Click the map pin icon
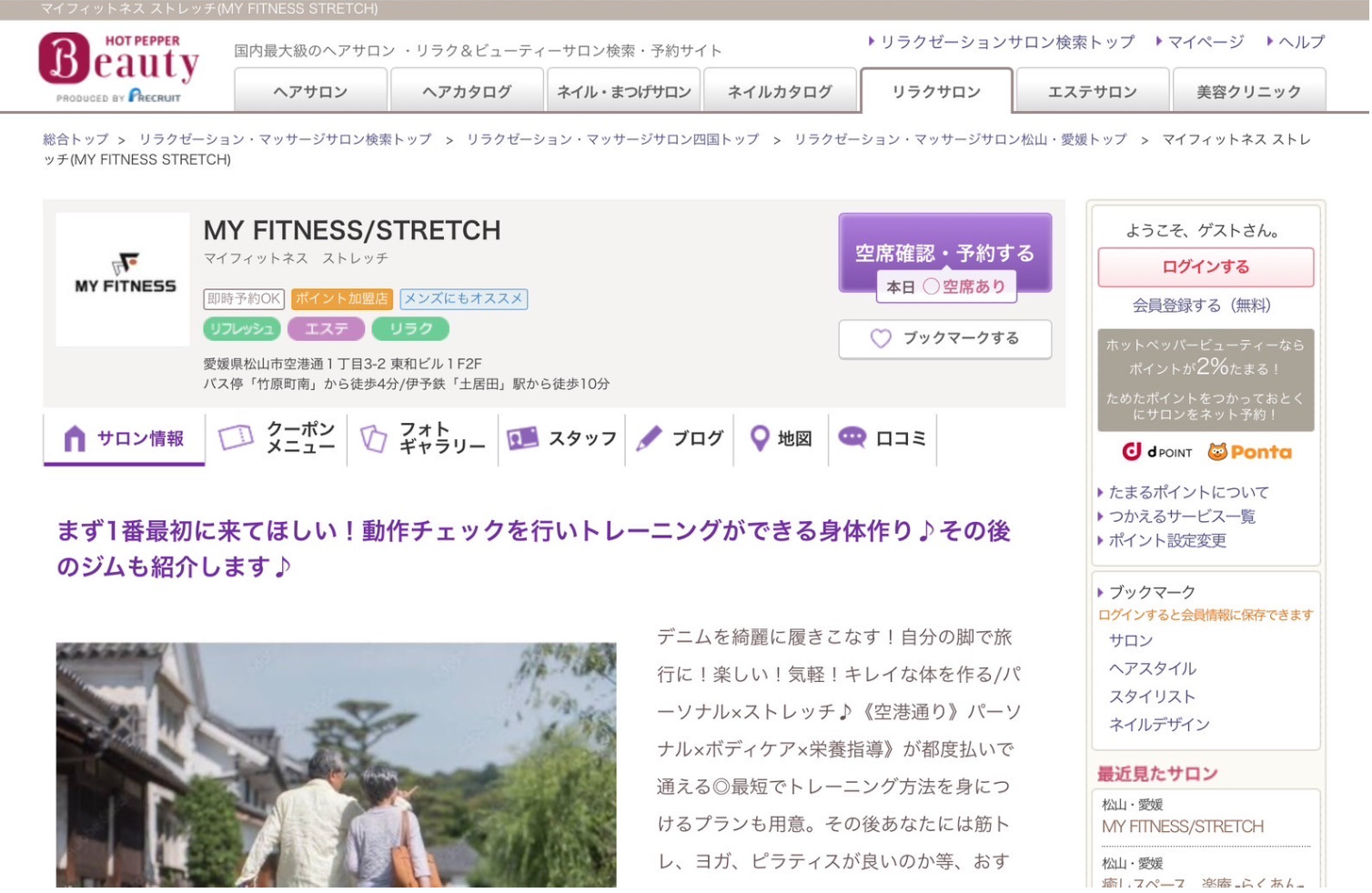The width and height of the screenshot is (1372, 893). point(760,438)
